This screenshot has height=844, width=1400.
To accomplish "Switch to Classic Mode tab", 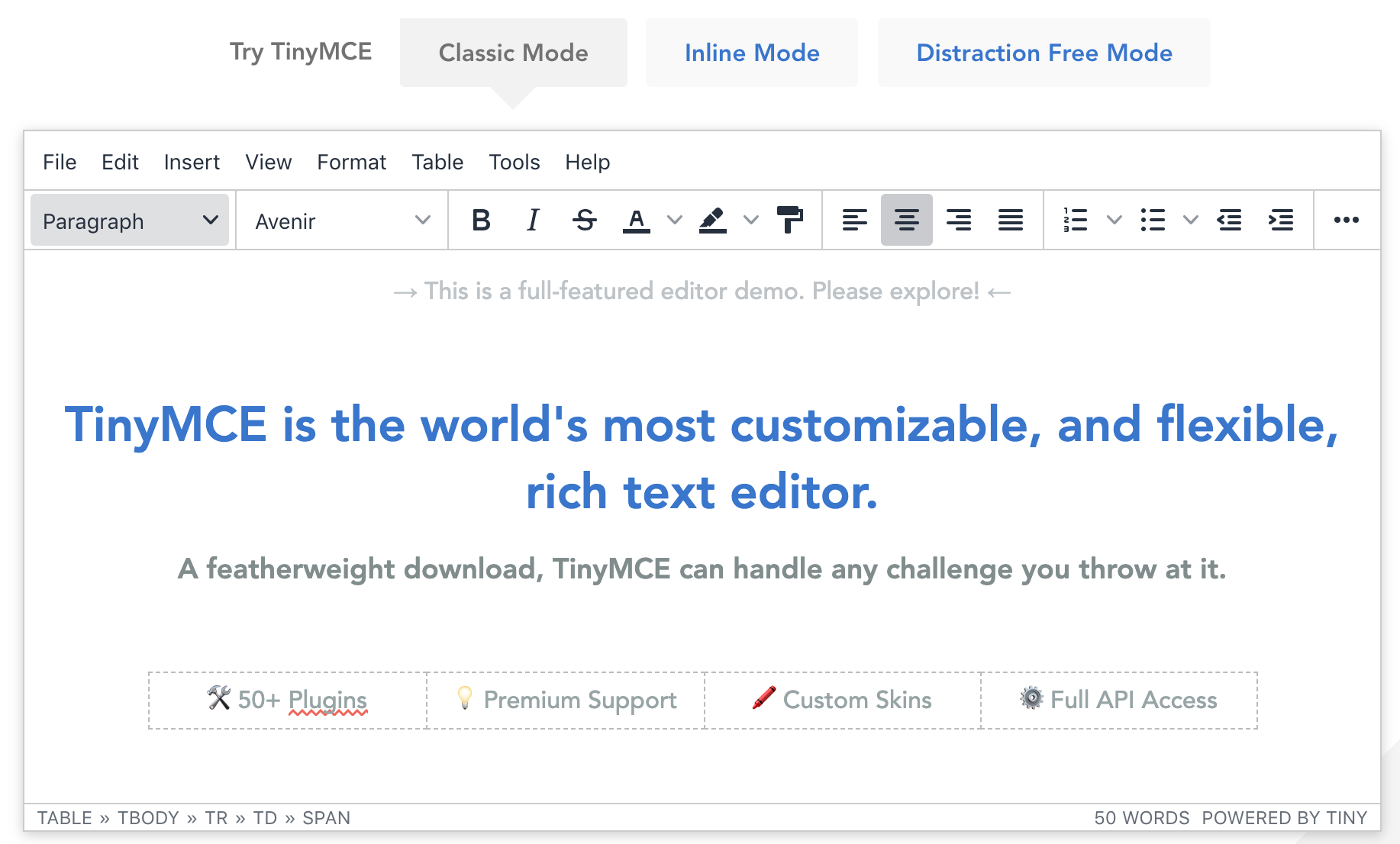I will coord(514,53).
